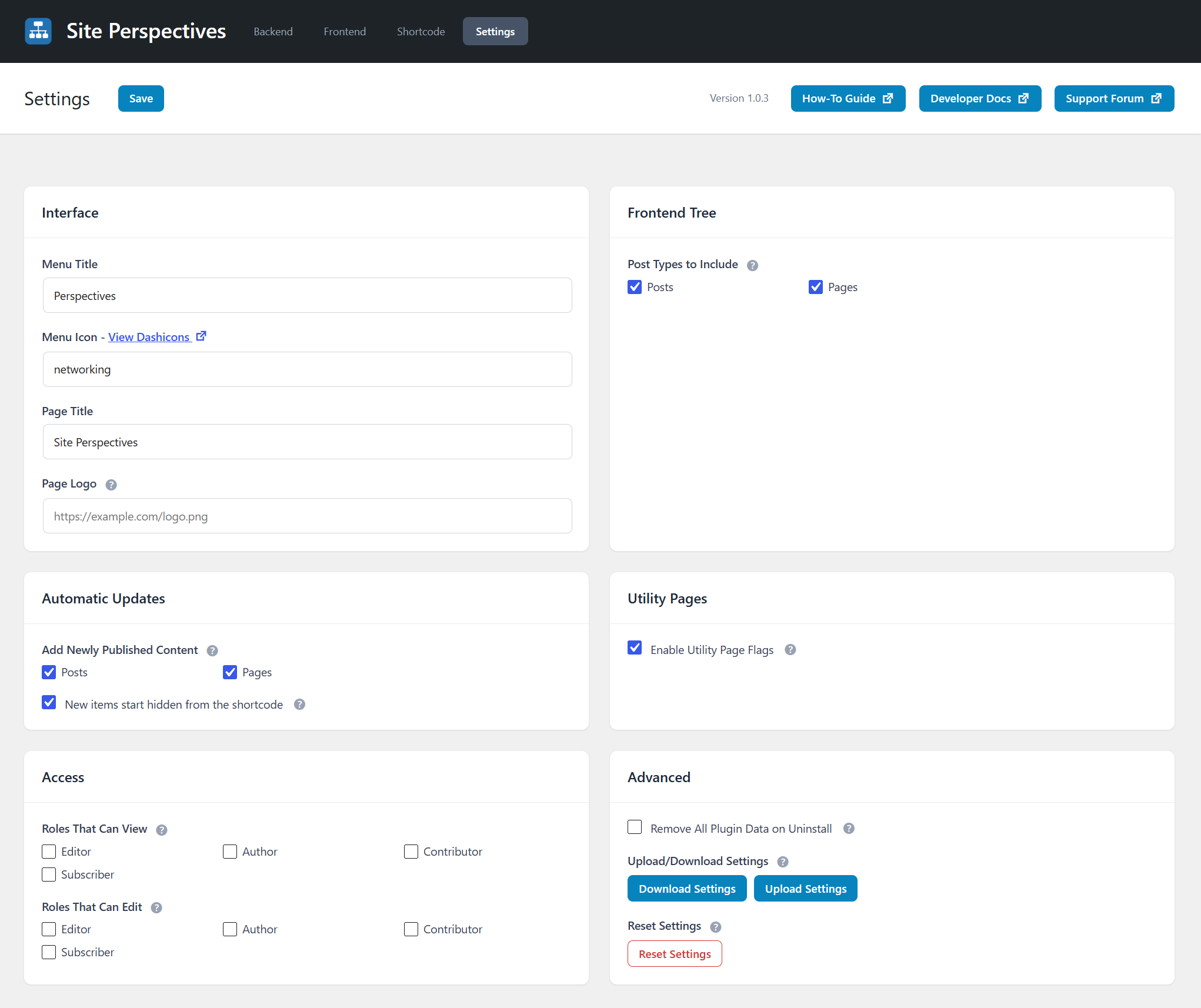The image size is (1201, 1008).
Task: Check Contributor under Roles That Can Edit
Action: pyautogui.click(x=411, y=929)
